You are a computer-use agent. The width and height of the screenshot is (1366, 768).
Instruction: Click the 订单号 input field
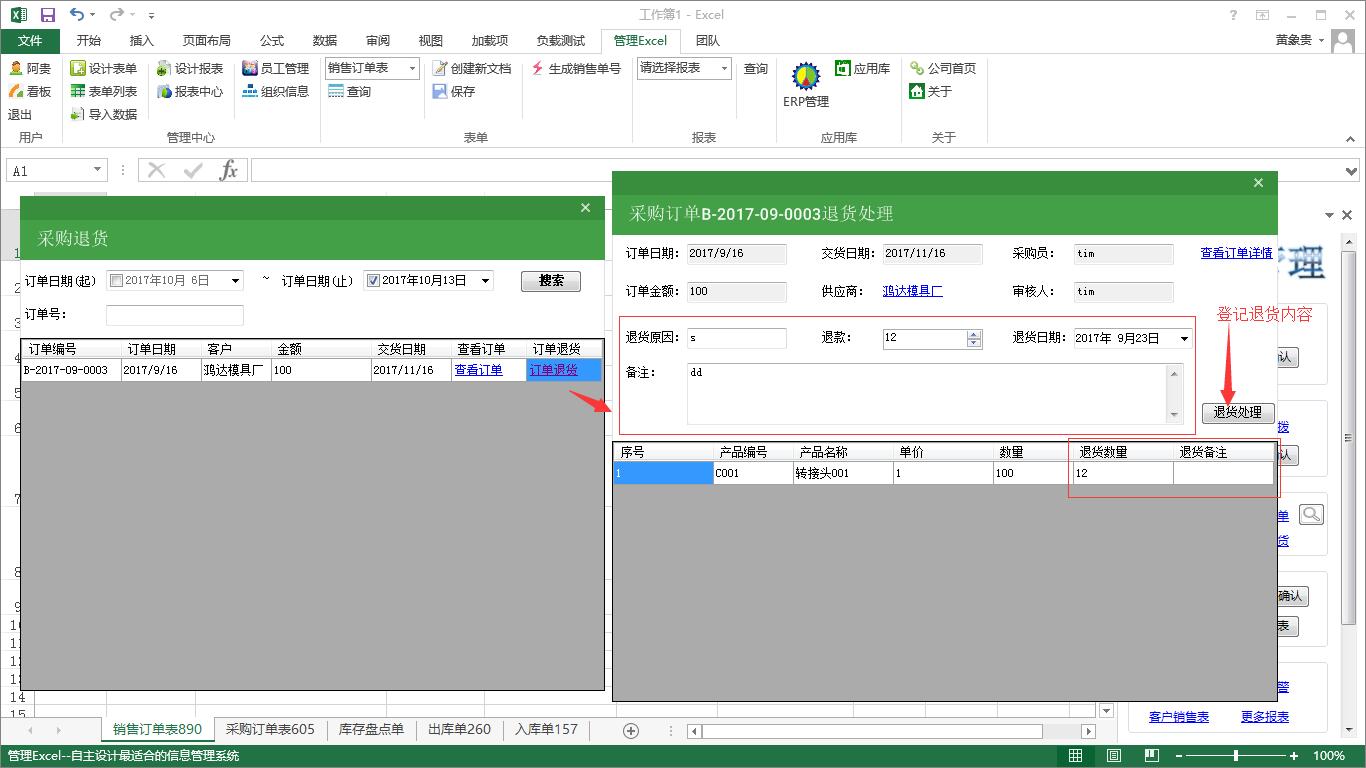(175, 315)
